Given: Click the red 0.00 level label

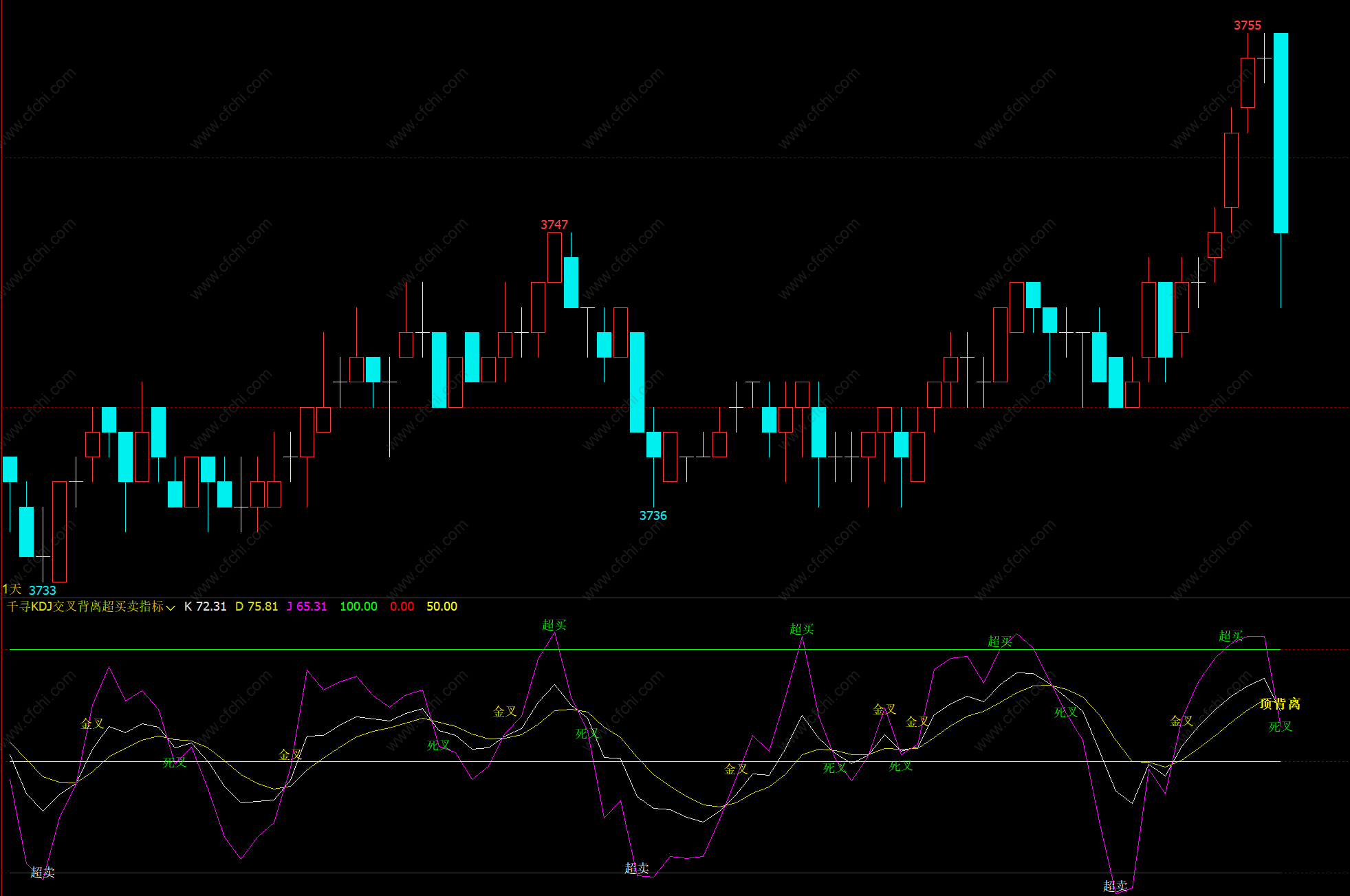Looking at the screenshot, I should [x=402, y=607].
